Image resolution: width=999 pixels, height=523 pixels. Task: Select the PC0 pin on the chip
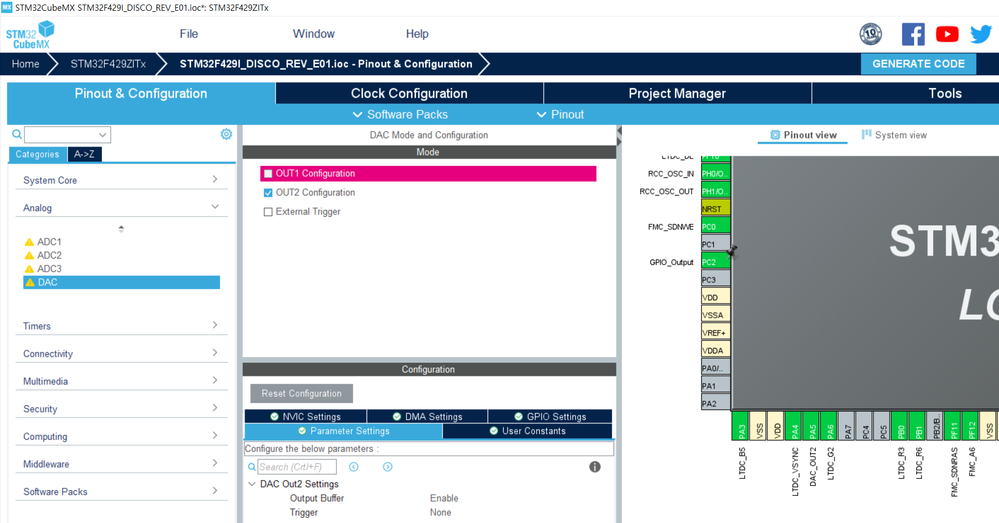[715, 226]
